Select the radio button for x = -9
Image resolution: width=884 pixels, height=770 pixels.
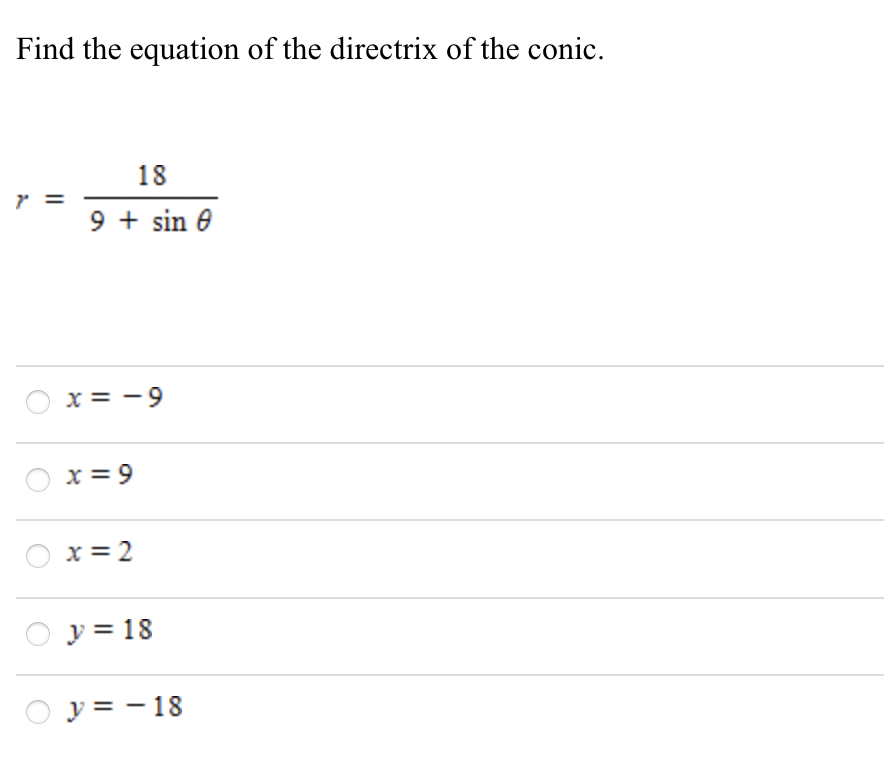coord(37,401)
